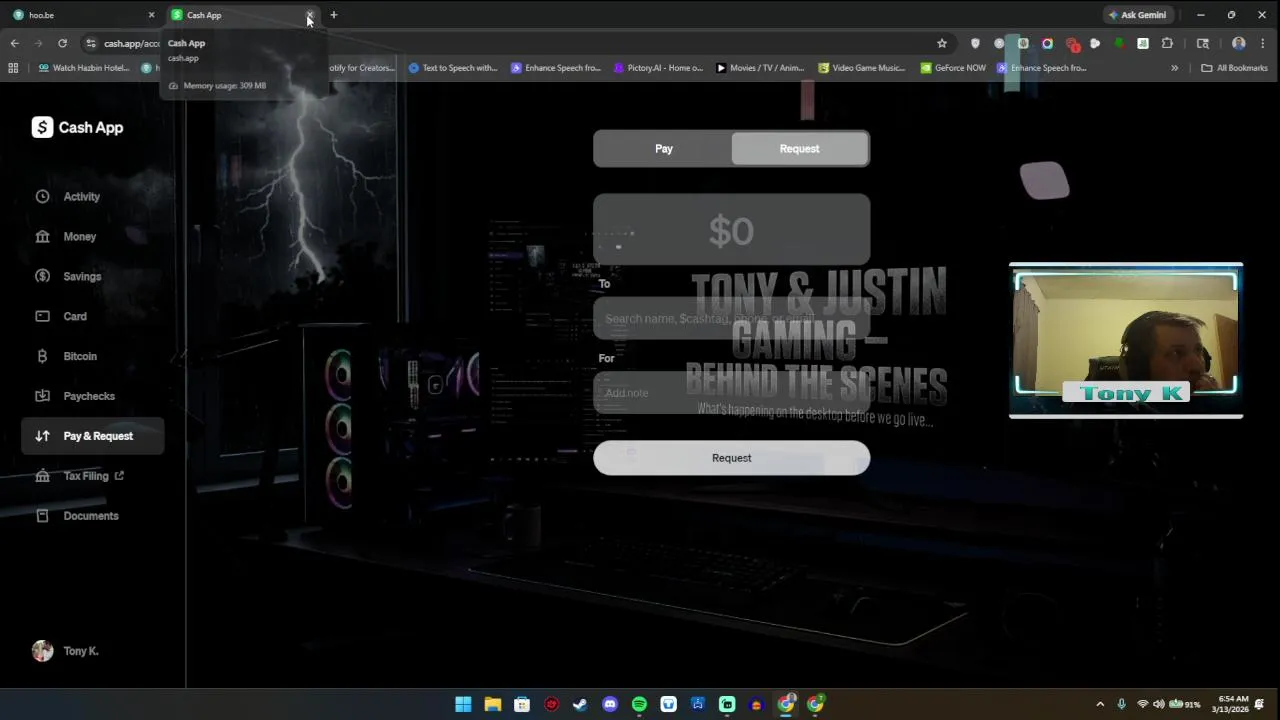
Task: Open the Chrome extensions puzzle menu
Action: click(1167, 43)
